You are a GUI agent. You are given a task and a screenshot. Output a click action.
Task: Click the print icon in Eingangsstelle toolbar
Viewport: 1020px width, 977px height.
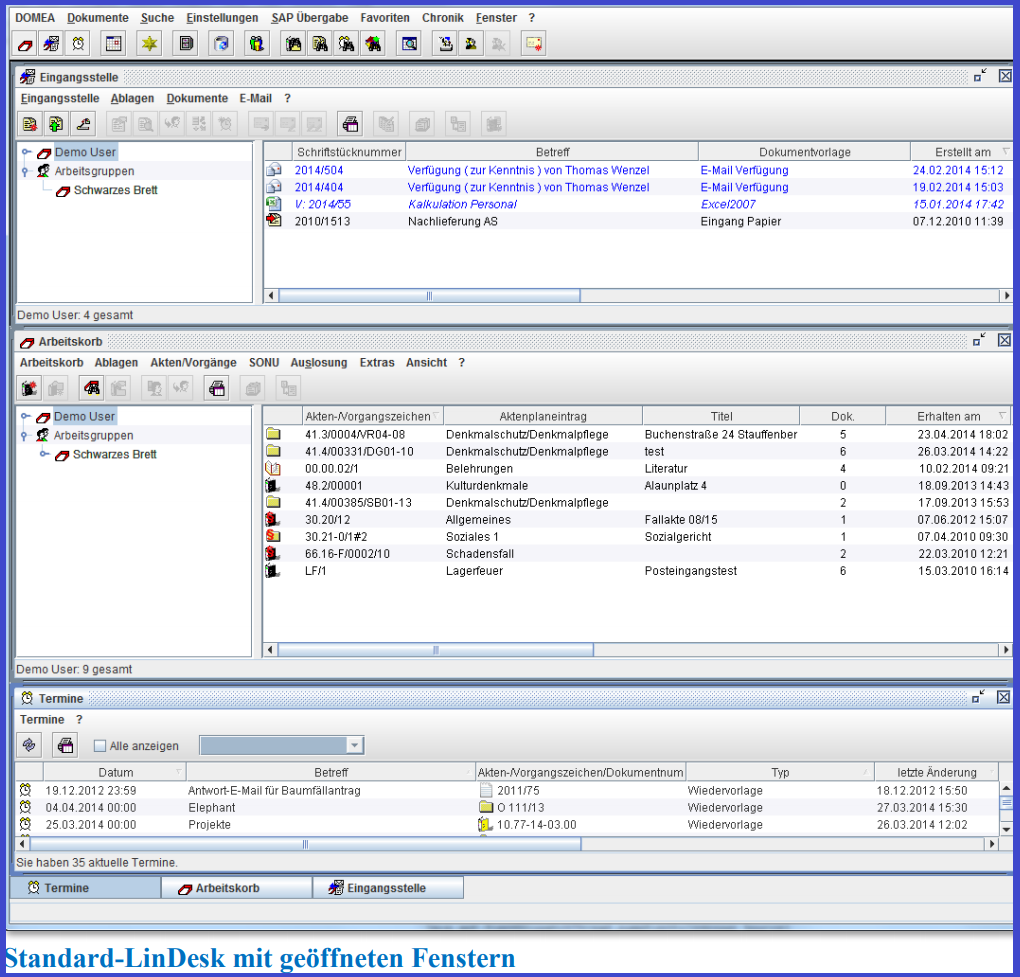pos(349,124)
